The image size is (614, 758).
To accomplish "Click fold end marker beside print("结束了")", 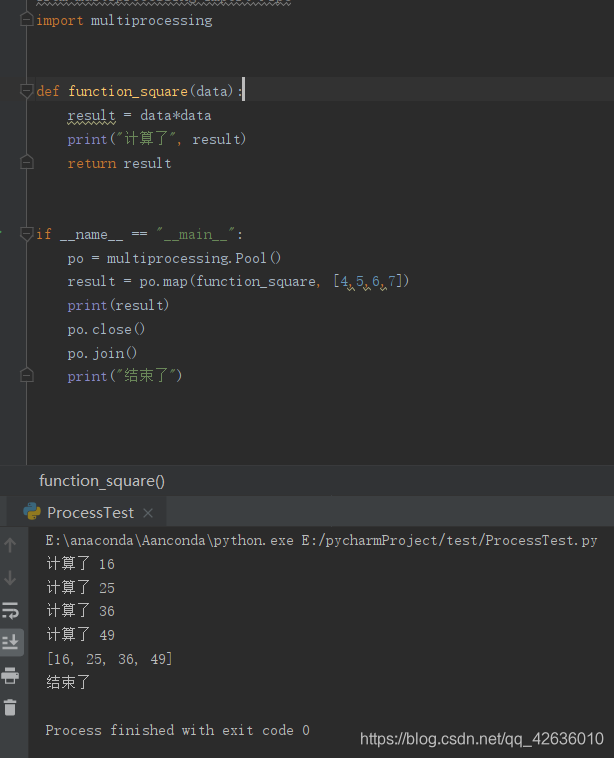I will tap(27, 376).
